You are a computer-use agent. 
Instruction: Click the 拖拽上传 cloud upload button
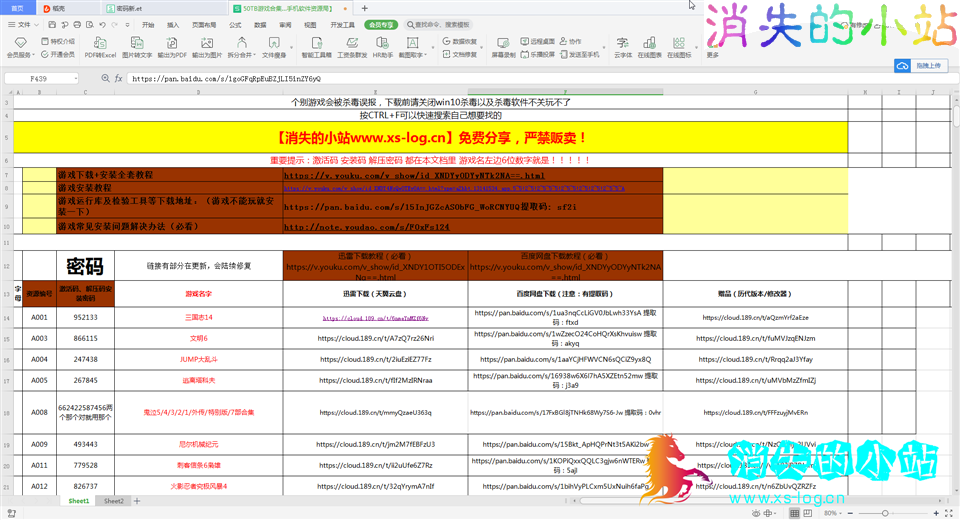921,66
